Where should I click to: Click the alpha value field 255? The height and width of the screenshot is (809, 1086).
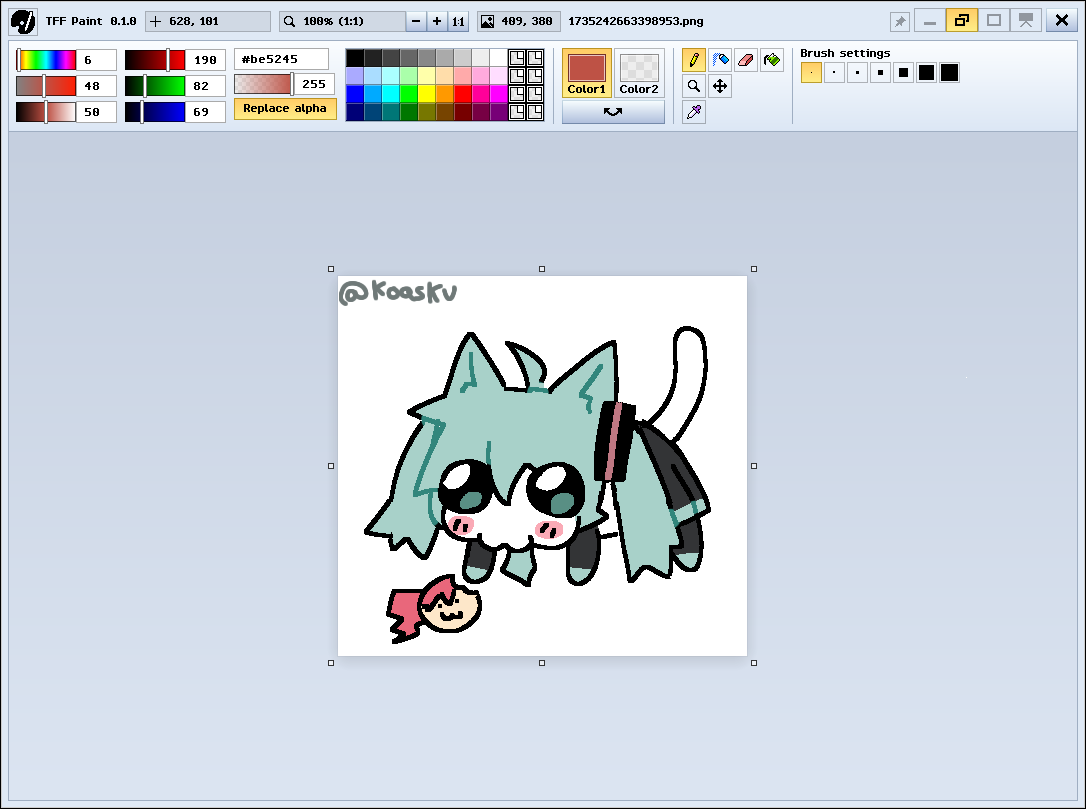315,84
